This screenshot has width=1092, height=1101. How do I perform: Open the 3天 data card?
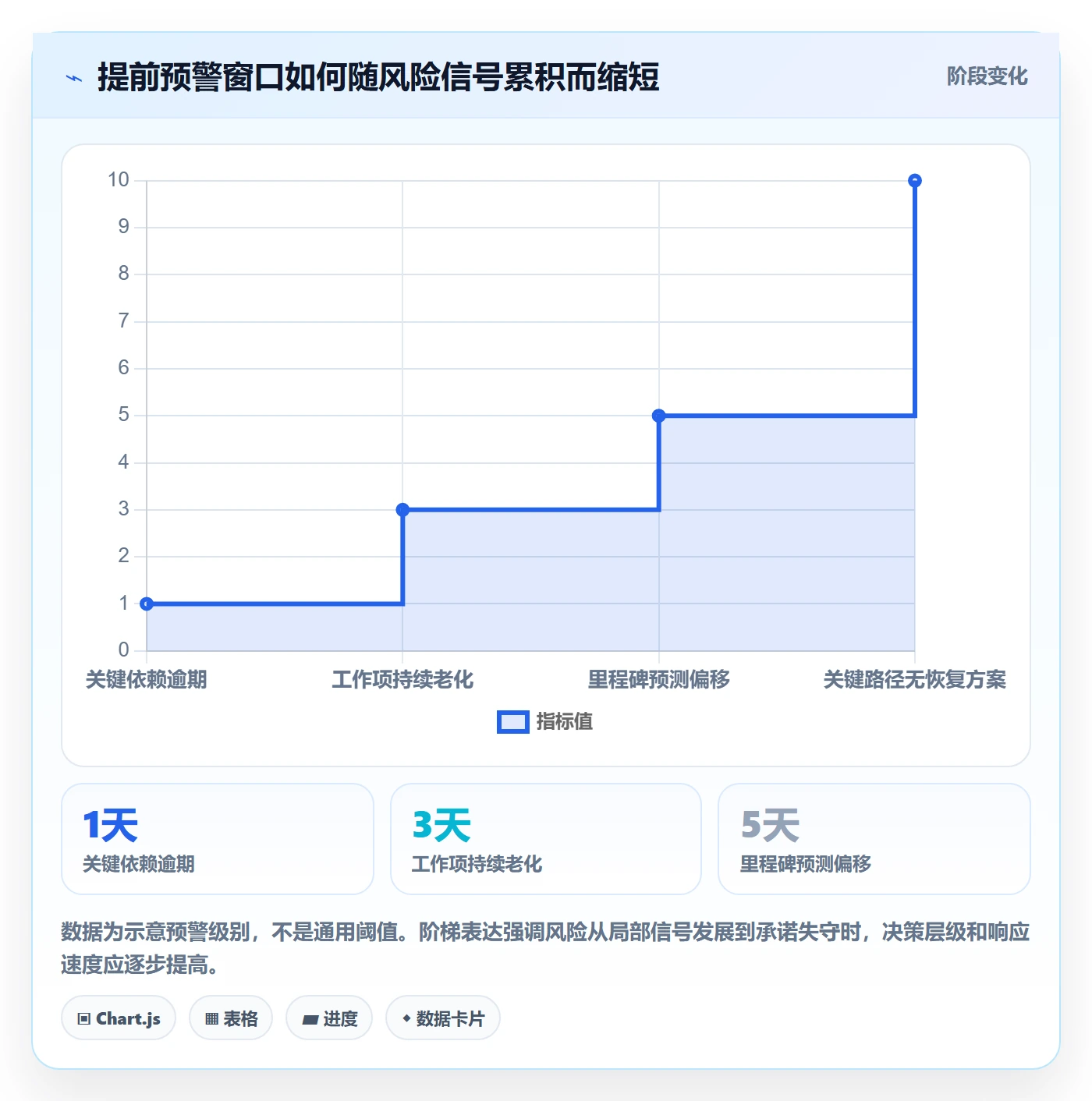coord(546,839)
